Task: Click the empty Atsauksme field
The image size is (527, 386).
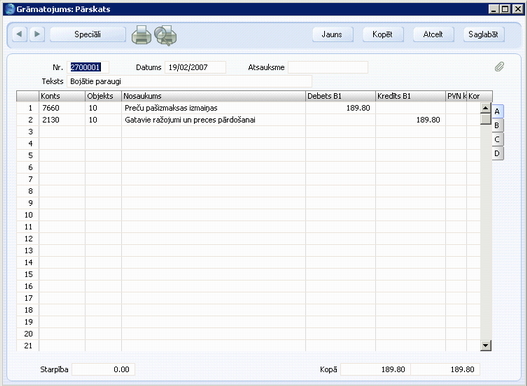Action: click(x=328, y=67)
